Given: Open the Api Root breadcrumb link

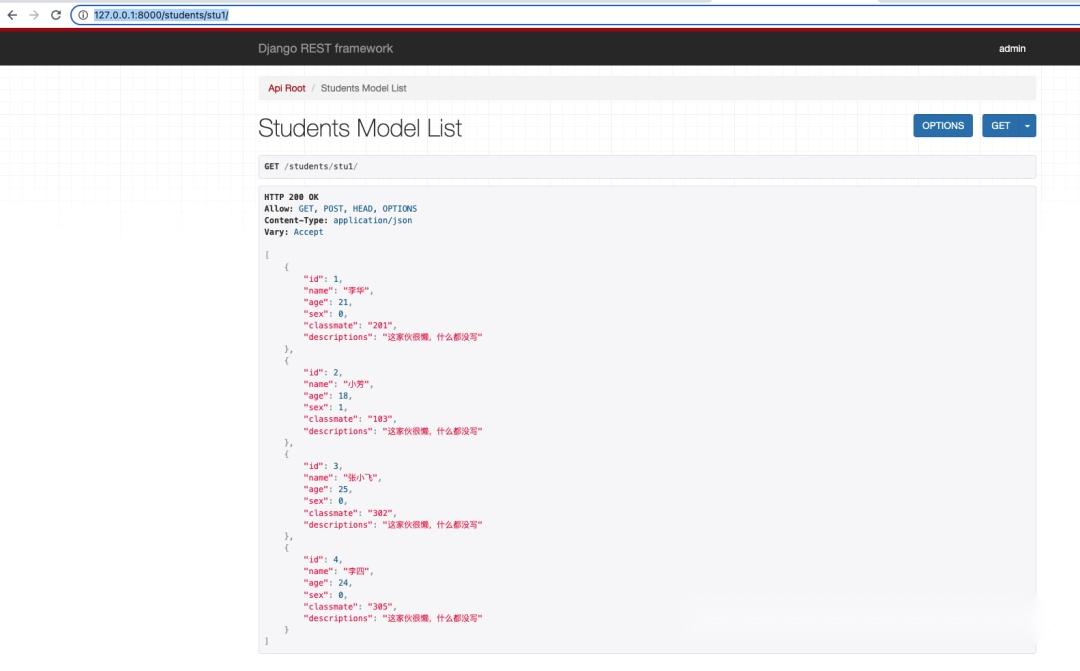Looking at the screenshot, I should tap(287, 88).
